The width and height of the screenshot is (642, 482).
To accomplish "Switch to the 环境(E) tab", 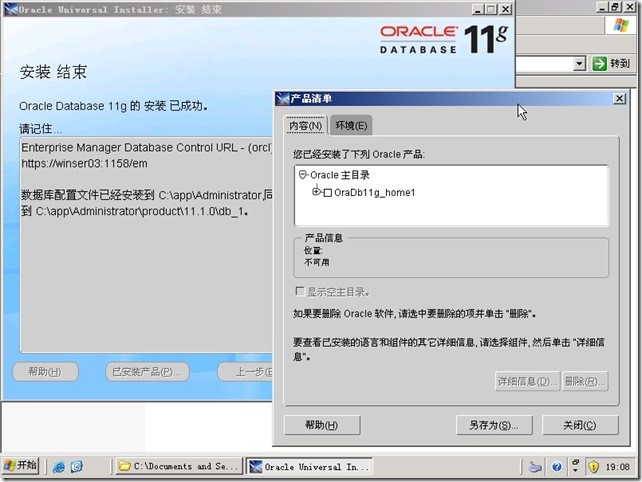I will click(351, 125).
